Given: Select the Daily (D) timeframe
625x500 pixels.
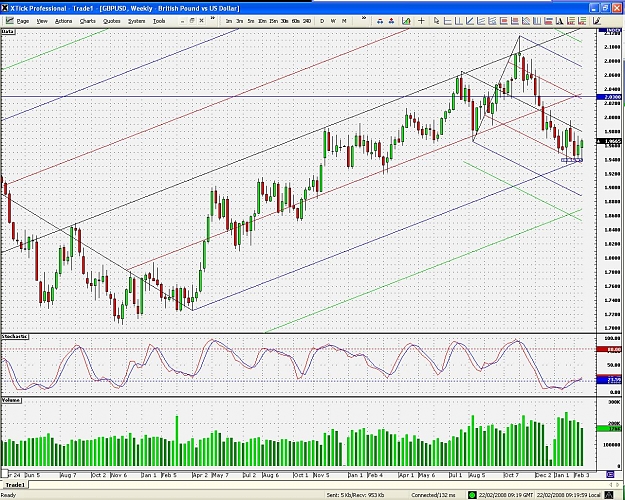Looking at the screenshot, I should pyautogui.click(x=322, y=21).
